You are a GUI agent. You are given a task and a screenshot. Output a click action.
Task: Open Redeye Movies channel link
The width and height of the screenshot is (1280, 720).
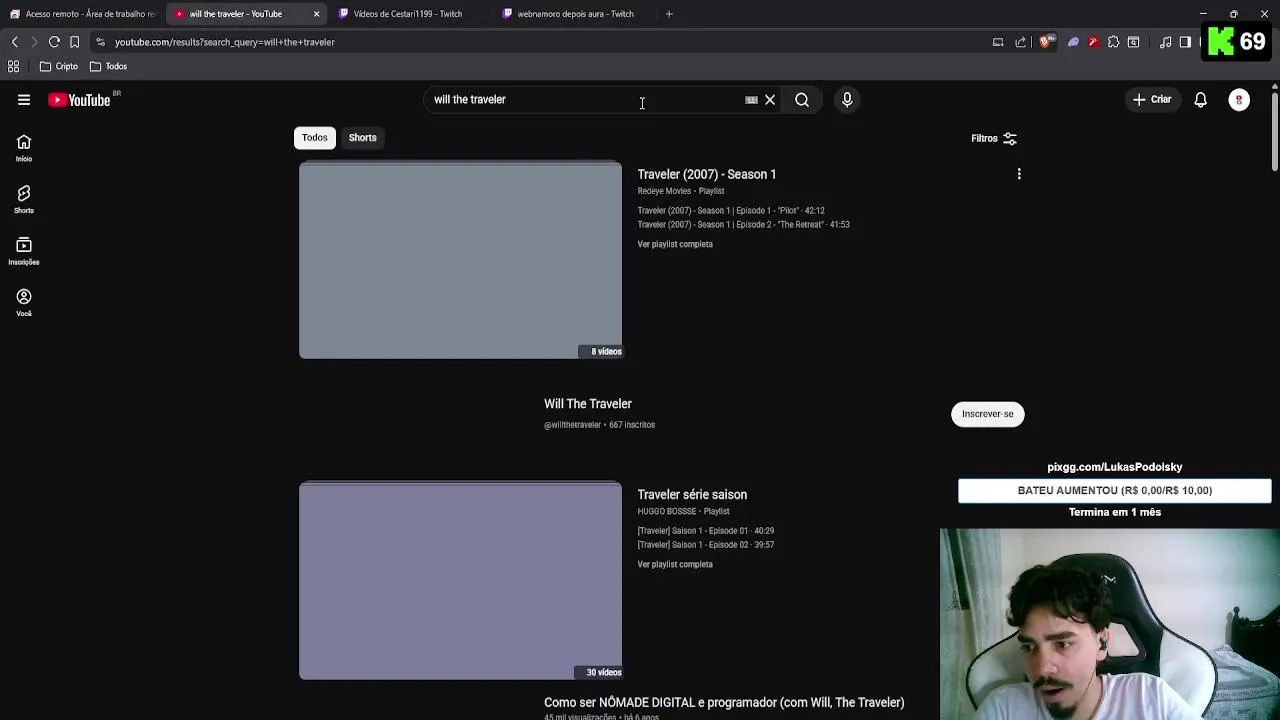coord(664,191)
